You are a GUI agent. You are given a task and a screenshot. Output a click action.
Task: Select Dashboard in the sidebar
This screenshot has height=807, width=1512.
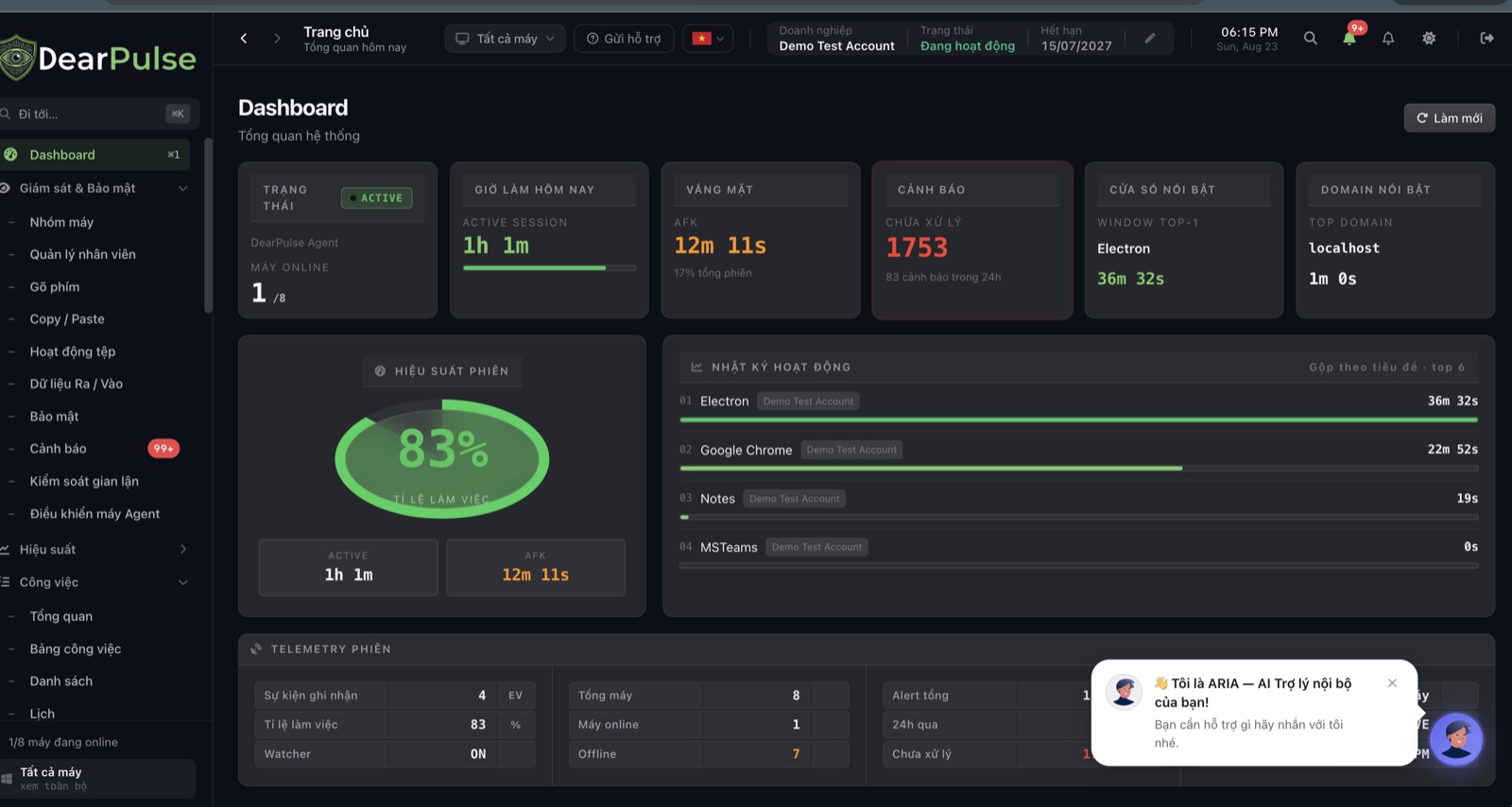tap(94, 155)
